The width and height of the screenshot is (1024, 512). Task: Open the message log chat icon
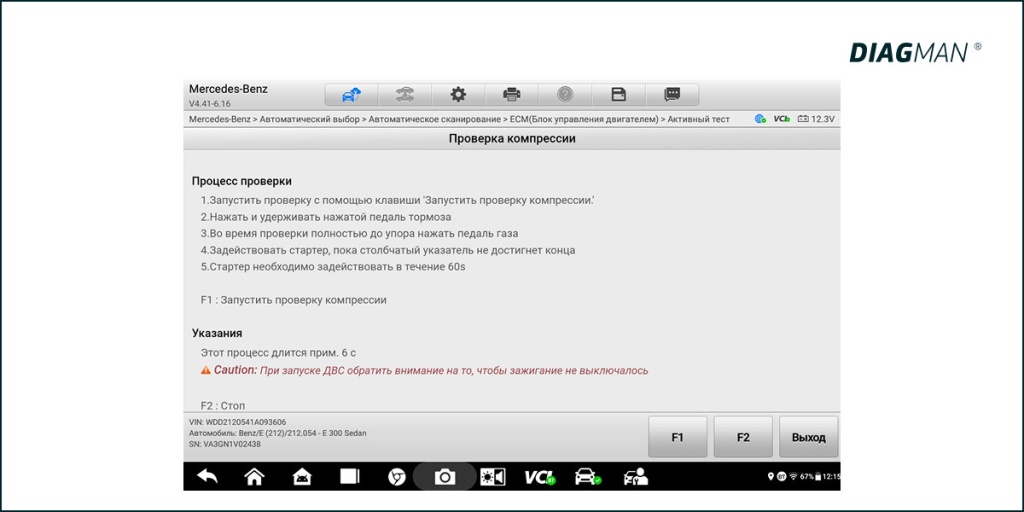[672, 95]
